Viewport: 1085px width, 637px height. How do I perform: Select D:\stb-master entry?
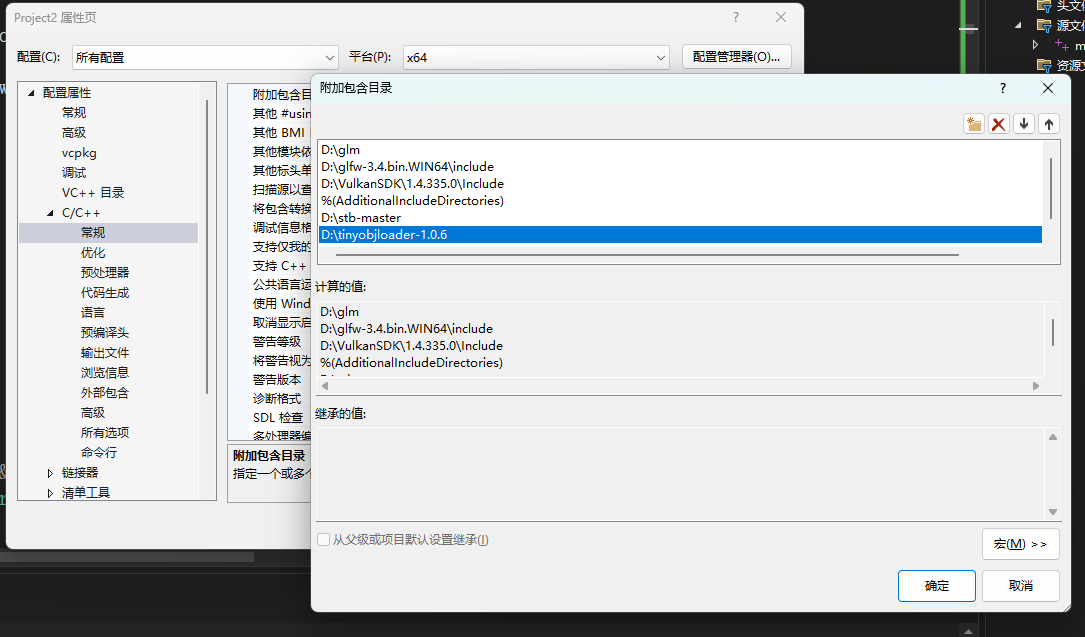pos(680,218)
